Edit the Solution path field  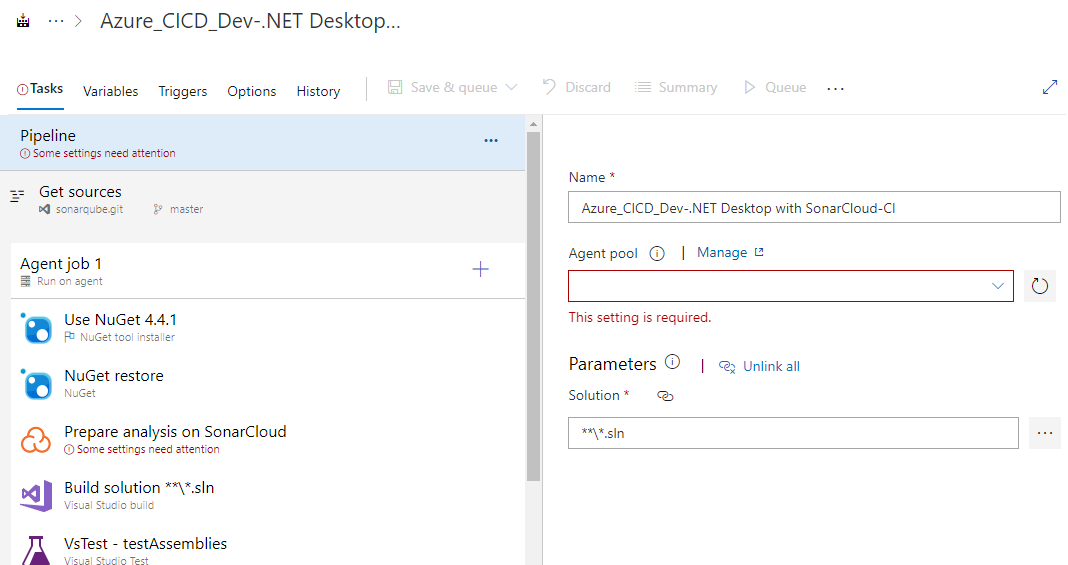click(x=793, y=433)
